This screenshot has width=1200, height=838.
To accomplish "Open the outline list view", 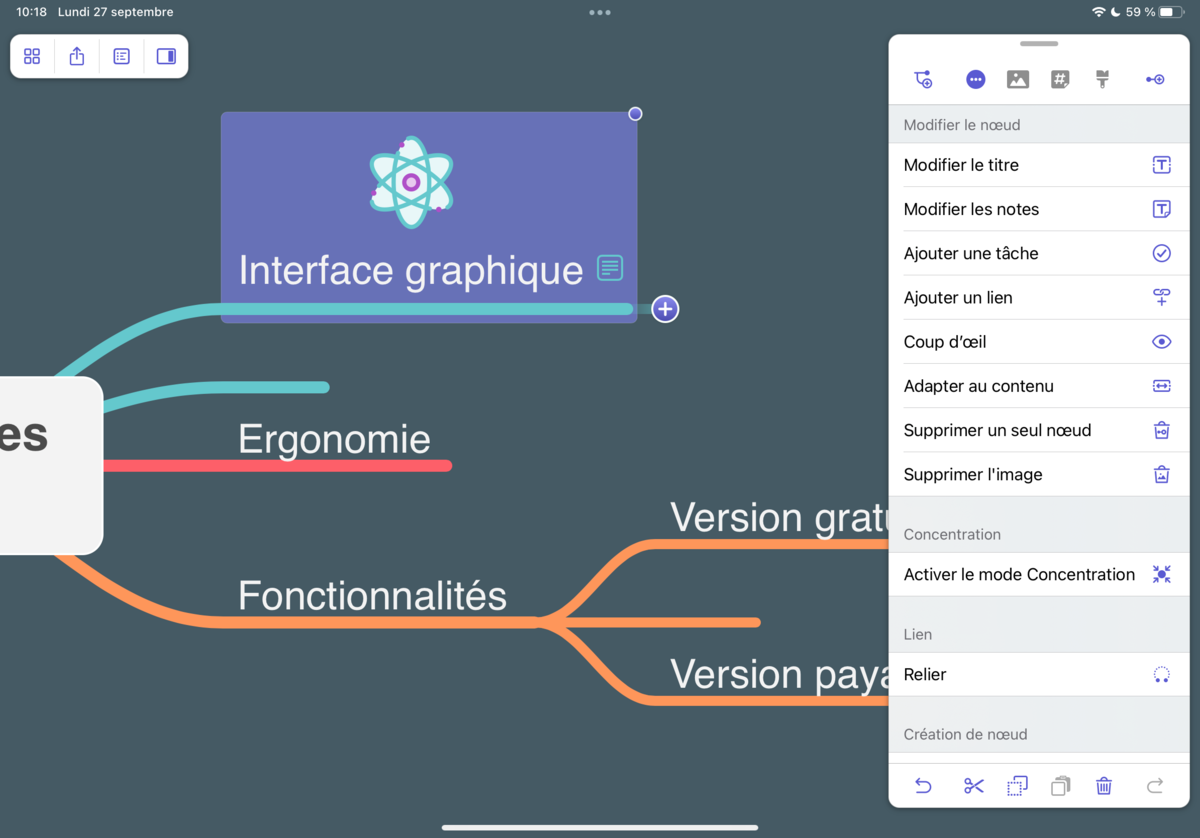I will [121, 56].
